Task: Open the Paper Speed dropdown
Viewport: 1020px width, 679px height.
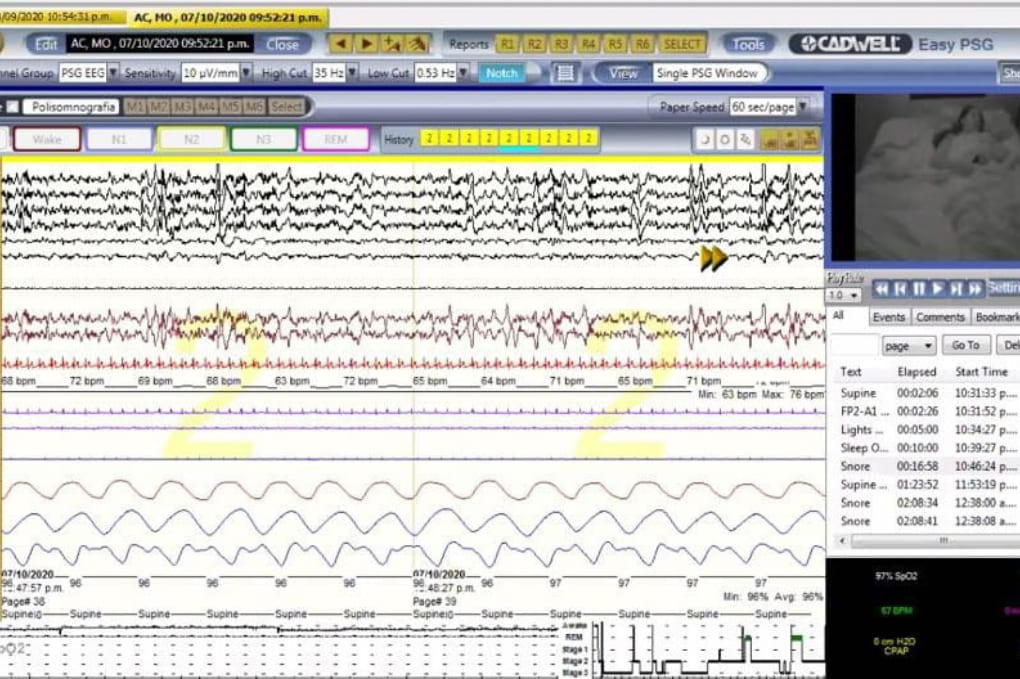Action: 803,107
